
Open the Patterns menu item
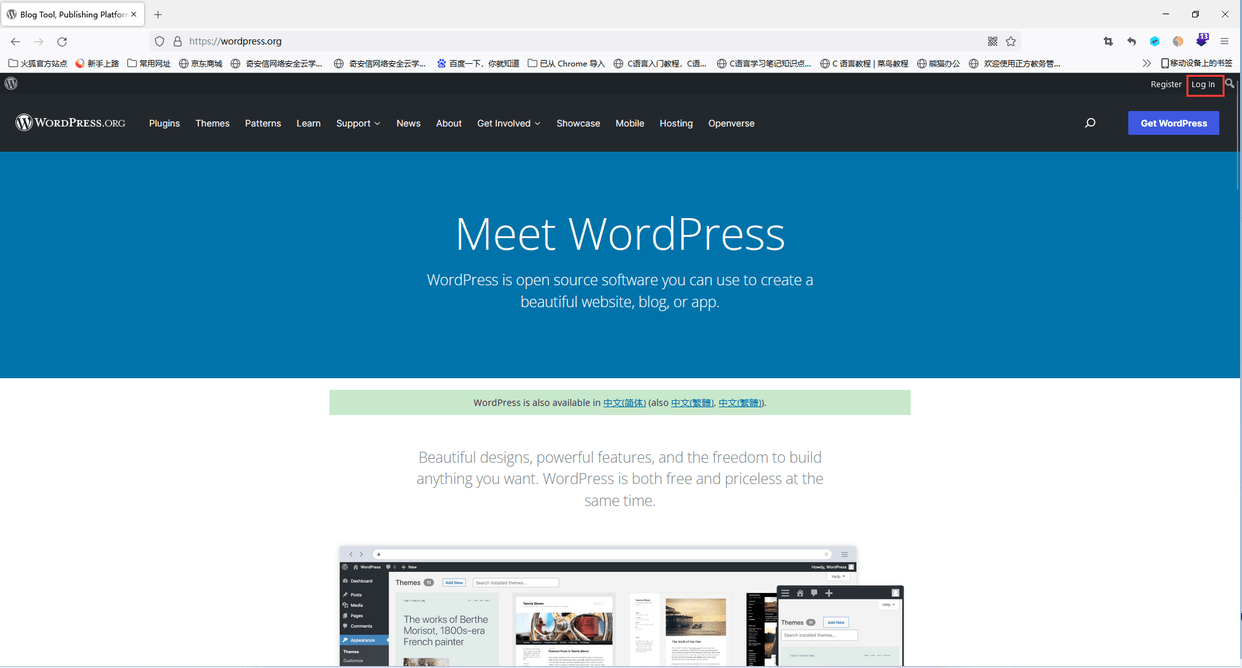click(x=263, y=123)
